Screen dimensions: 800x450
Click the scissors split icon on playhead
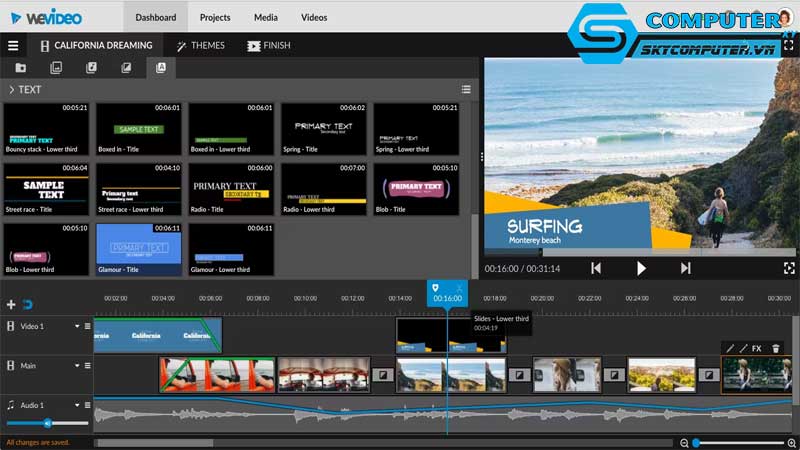(458, 287)
